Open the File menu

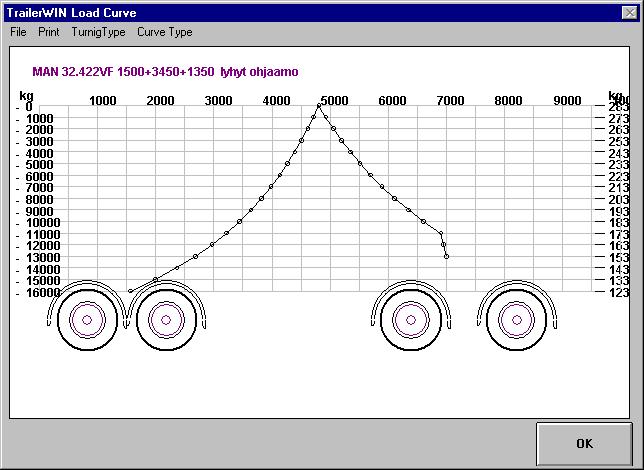pyautogui.click(x=18, y=32)
